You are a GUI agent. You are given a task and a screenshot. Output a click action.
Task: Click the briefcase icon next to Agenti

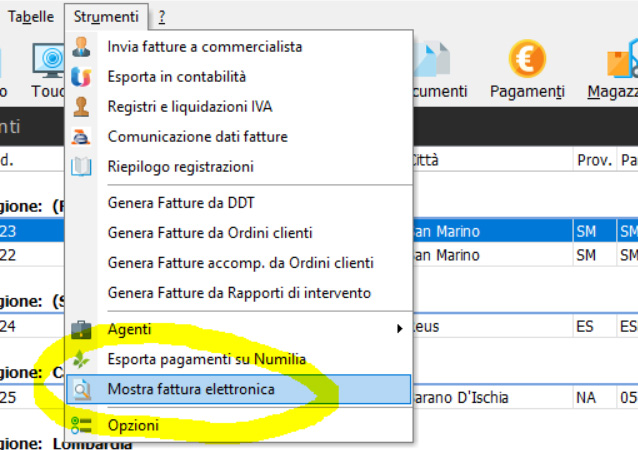[81, 329]
